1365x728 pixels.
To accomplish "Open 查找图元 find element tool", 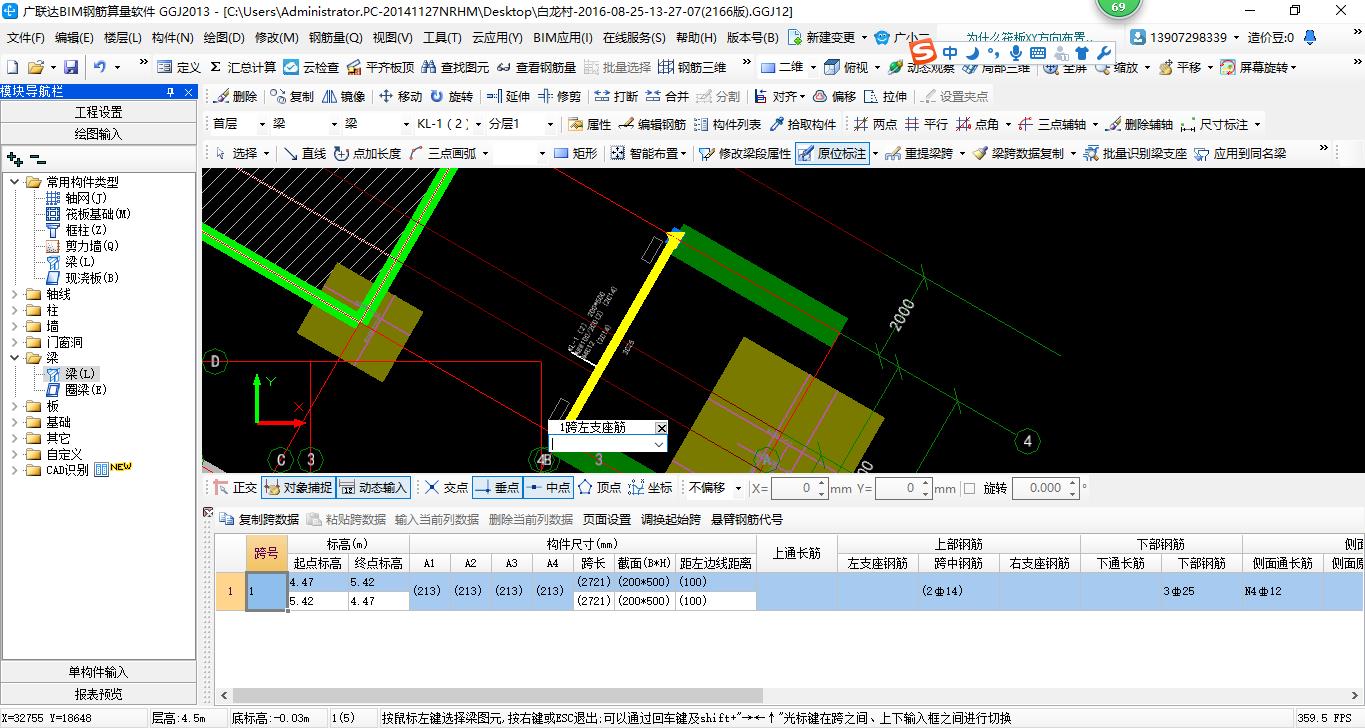I will (x=455, y=67).
